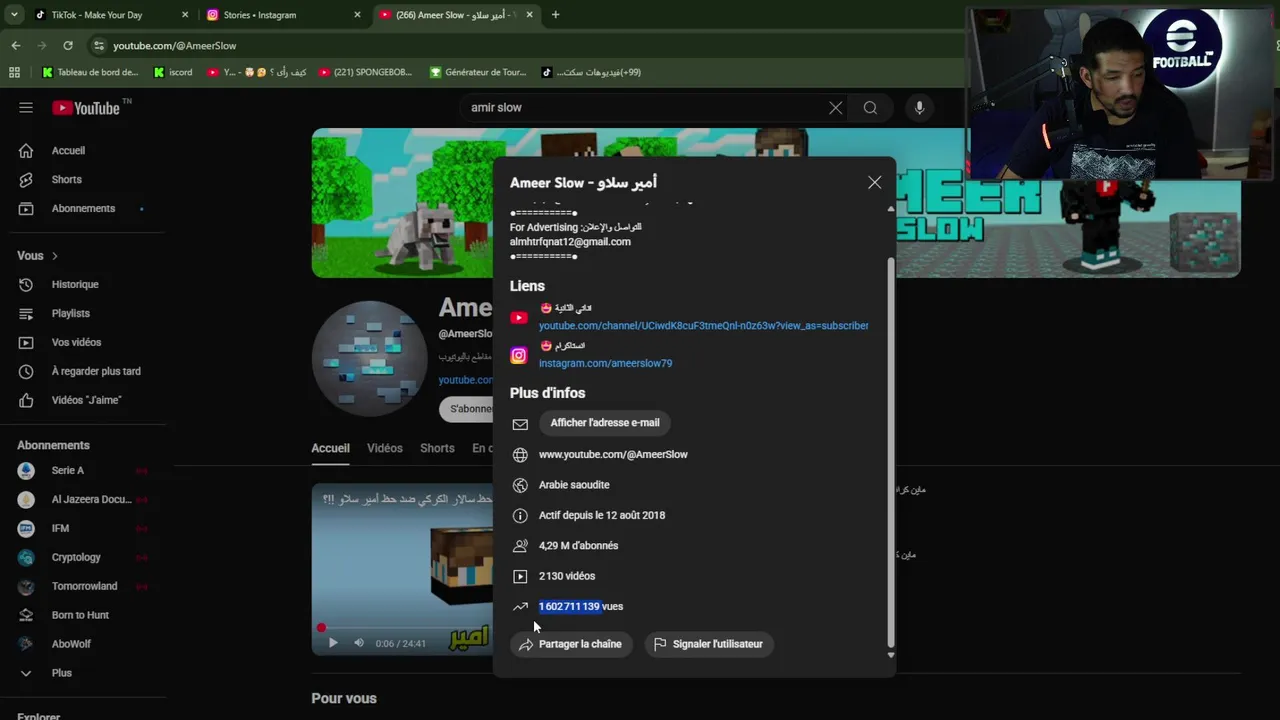Image resolution: width=1280 pixels, height=720 pixels.
Task: Click the browser back arrow
Action: click(x=16, y=45)
